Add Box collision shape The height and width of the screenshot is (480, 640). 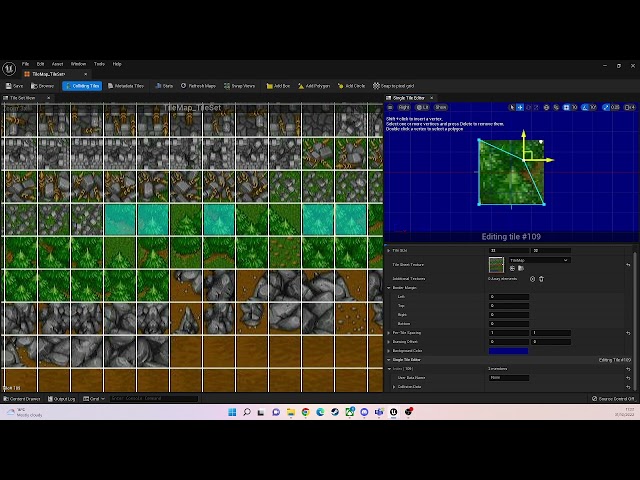pyautogui.click(x=278, y=86)
